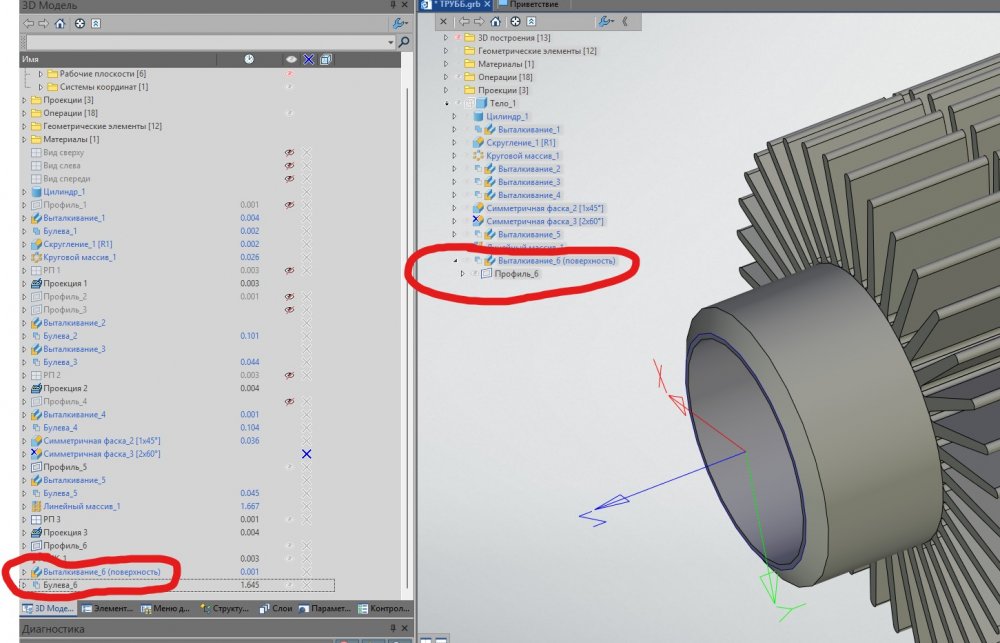Click the forward arrow in viewport tree toolbar
Image resolution: width=1000 pixels, height=643 pixels.
pos(479,22)
